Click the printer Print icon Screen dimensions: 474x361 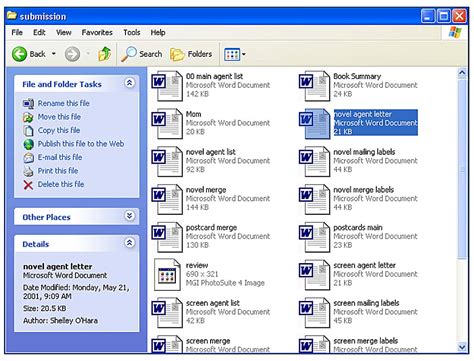click(28, 171)
